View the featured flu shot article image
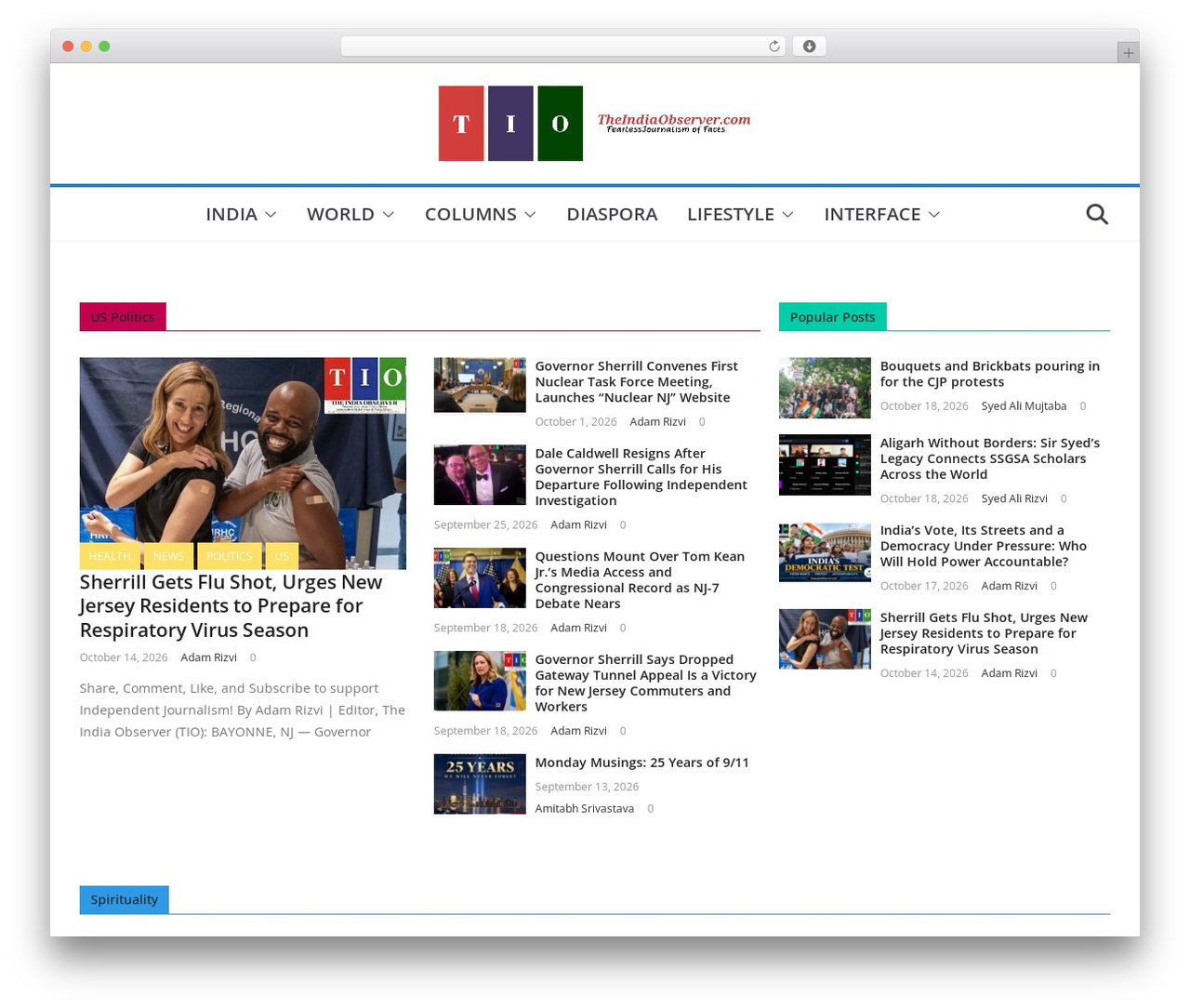Image resolution: width=1190 pixels, height=1008 pixels. click(243, 463)
